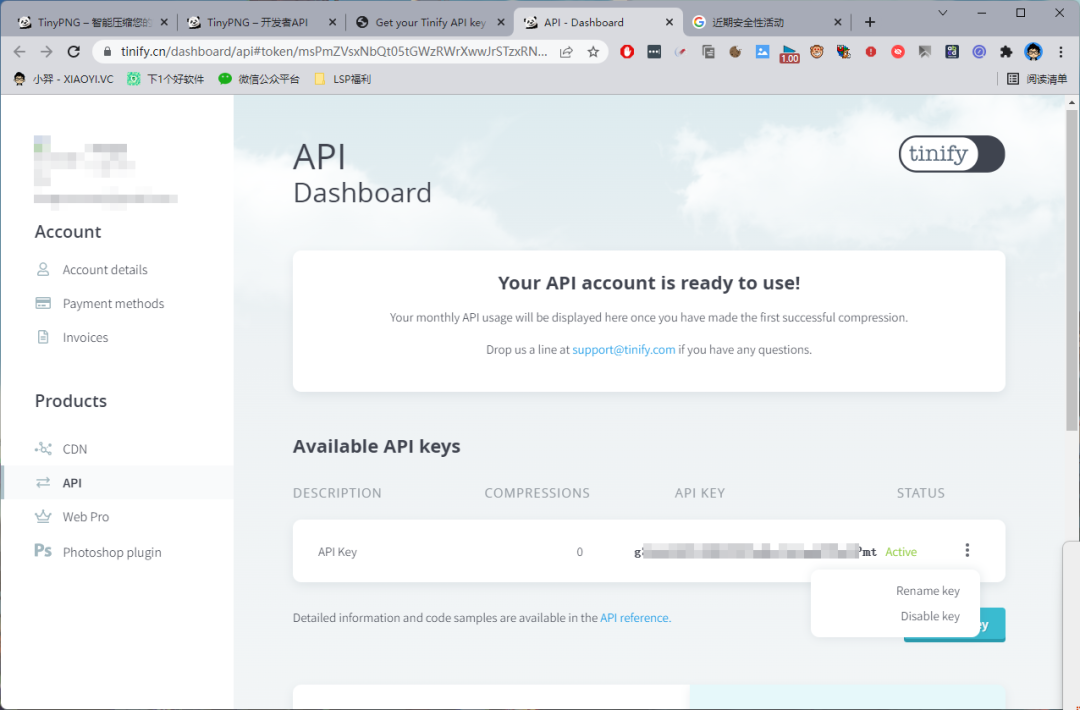Image resolution: width=1080 pixels, height=710 pixels.
Task: Select CDN under Products
Action: 74,449
